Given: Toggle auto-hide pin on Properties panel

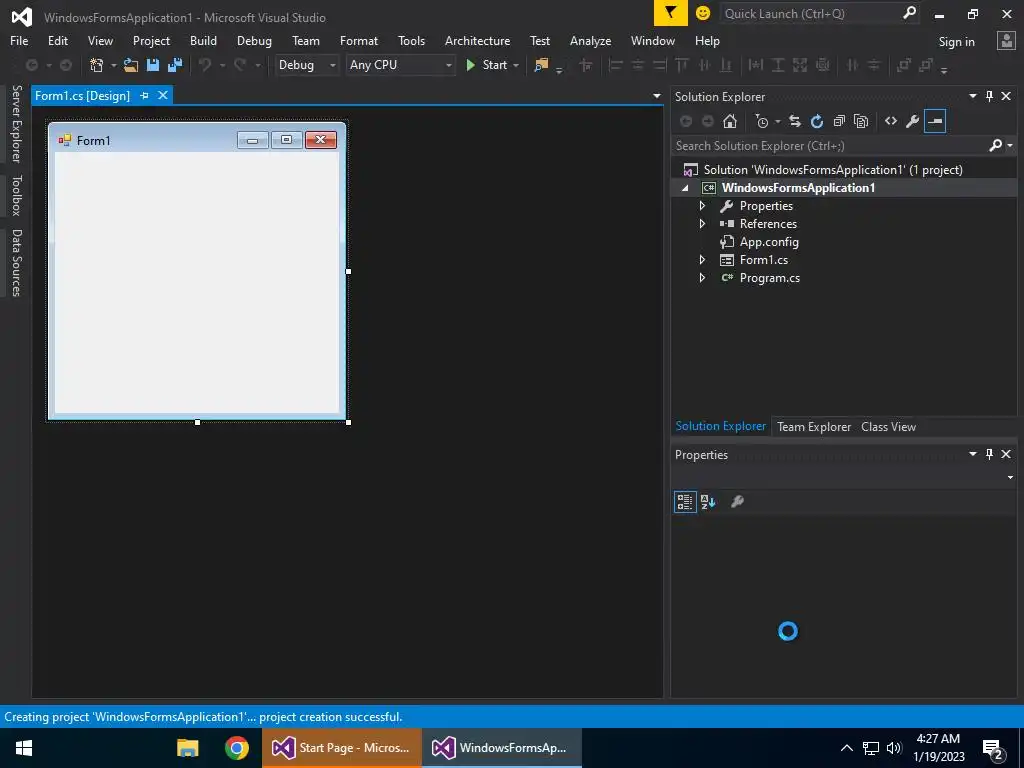Looking at the screenshot, I should tap(989, 454).
